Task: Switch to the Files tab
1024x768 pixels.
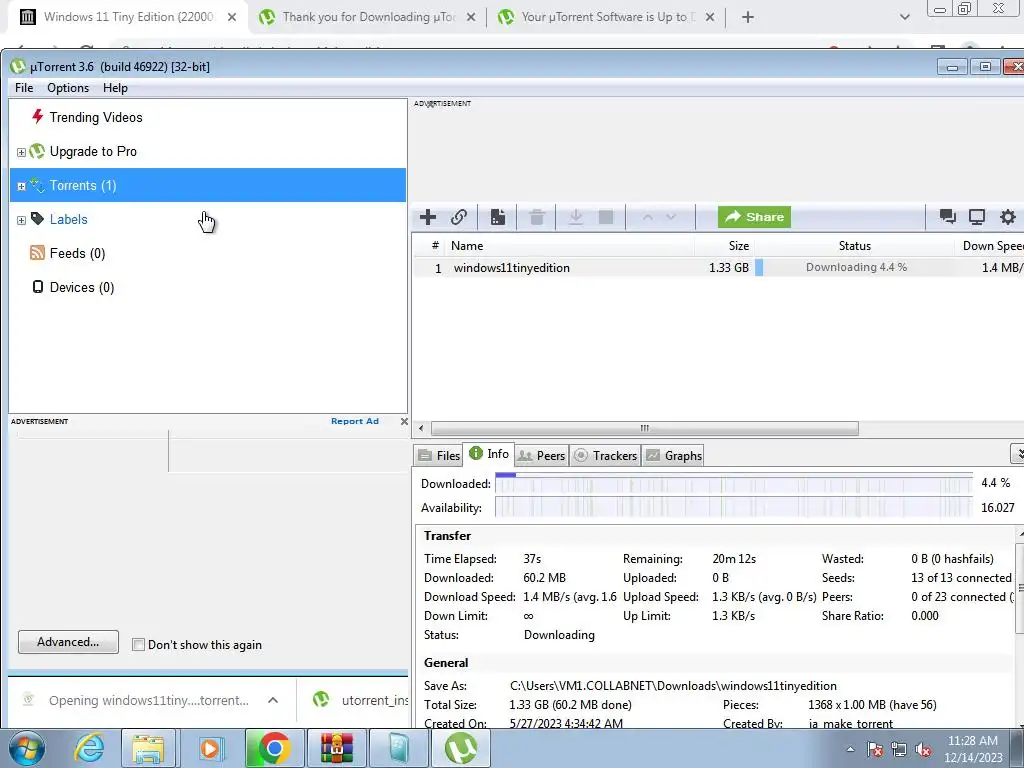Action: click(439, 456)
